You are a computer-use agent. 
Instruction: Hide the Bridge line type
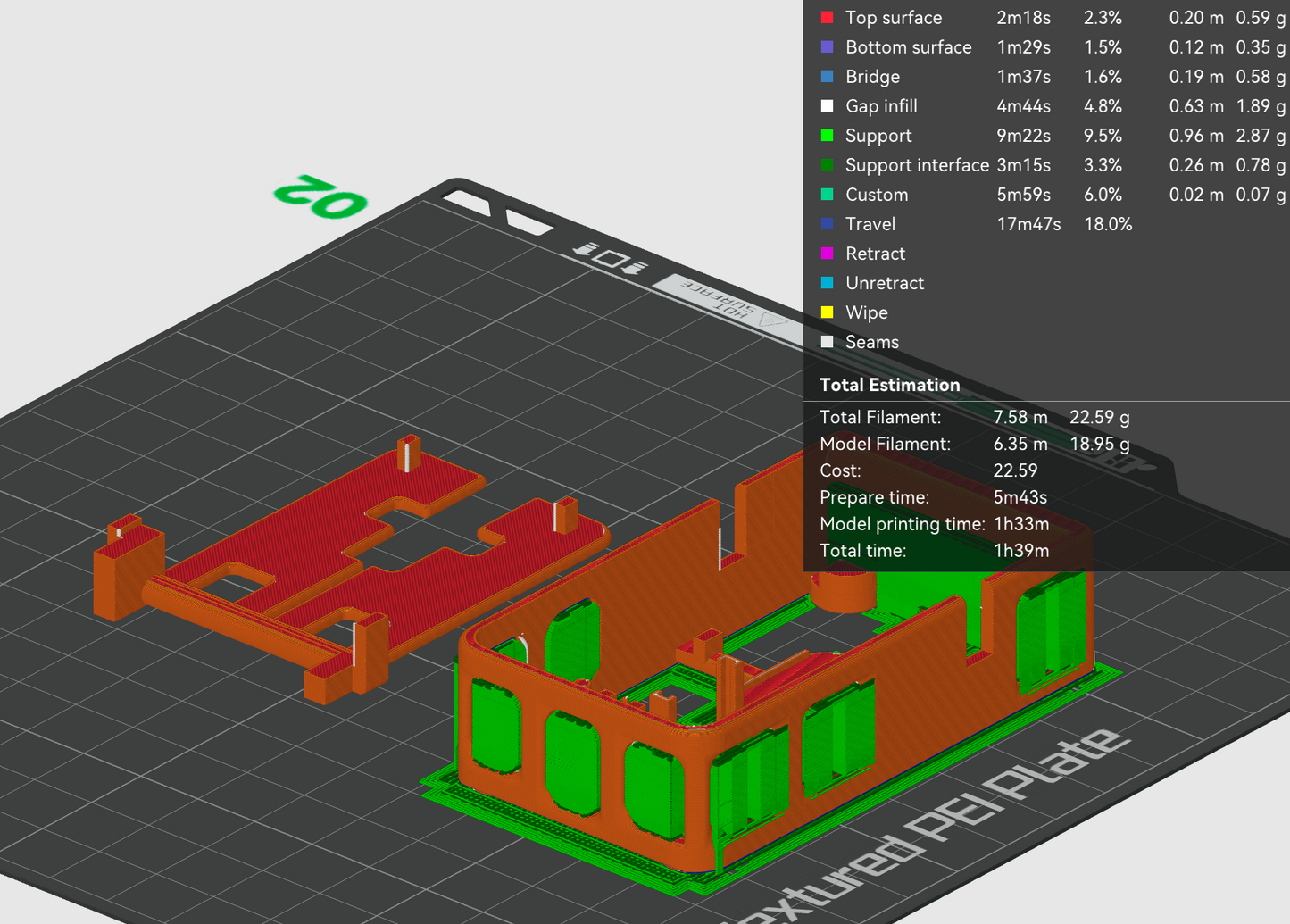pos(873,77)
